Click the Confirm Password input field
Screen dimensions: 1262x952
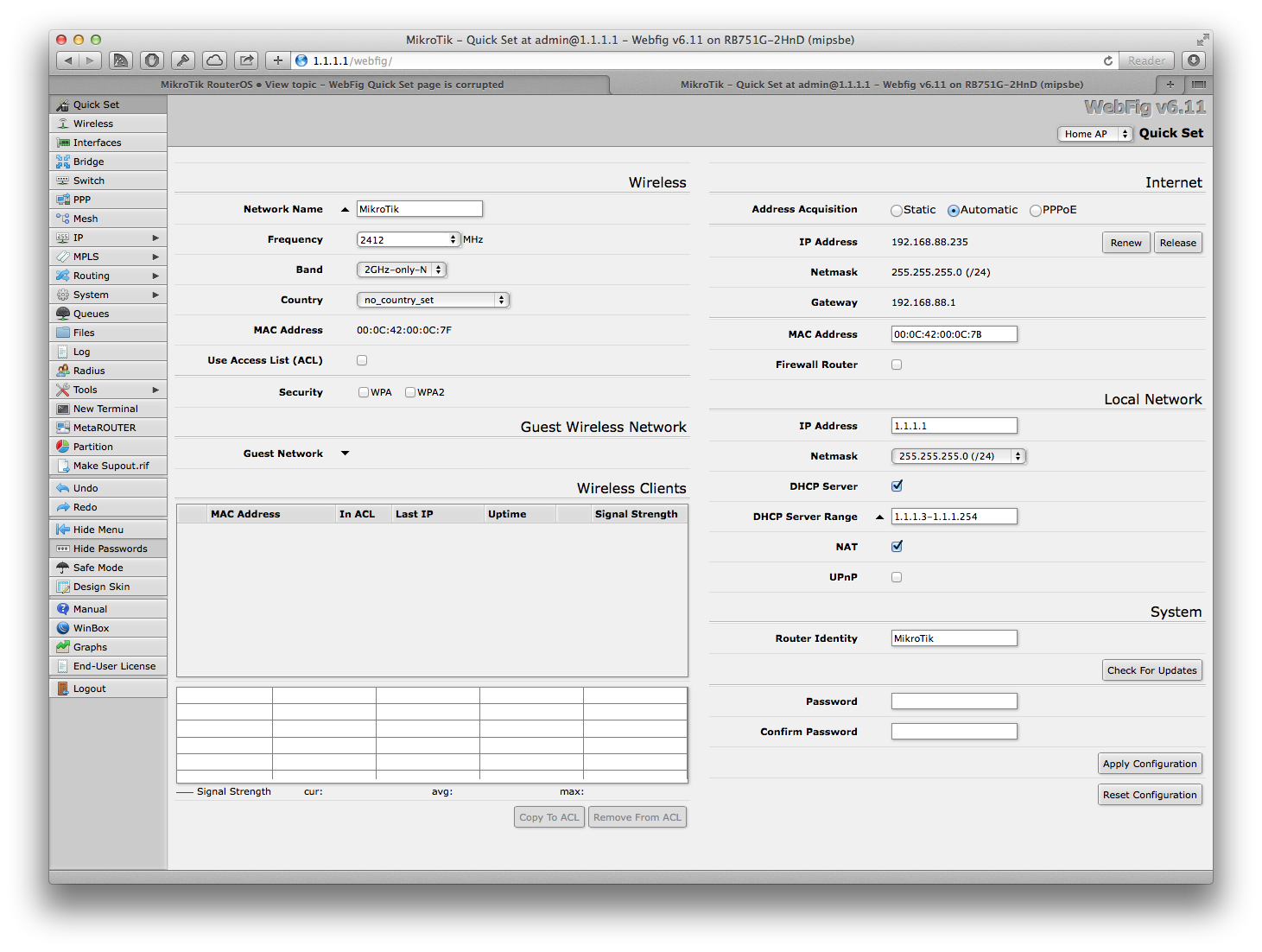tap(954, 731)
